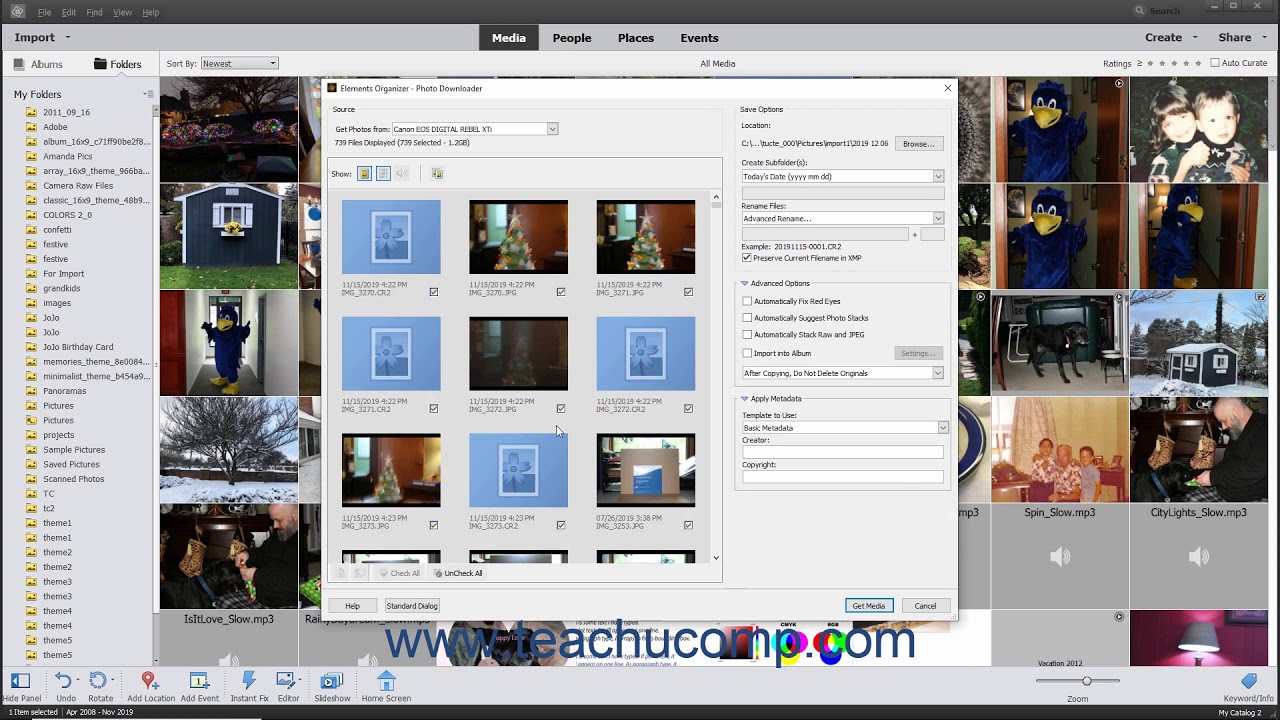
Task: Adjust the thumbnail Zoom slider
Action: 1086,681
